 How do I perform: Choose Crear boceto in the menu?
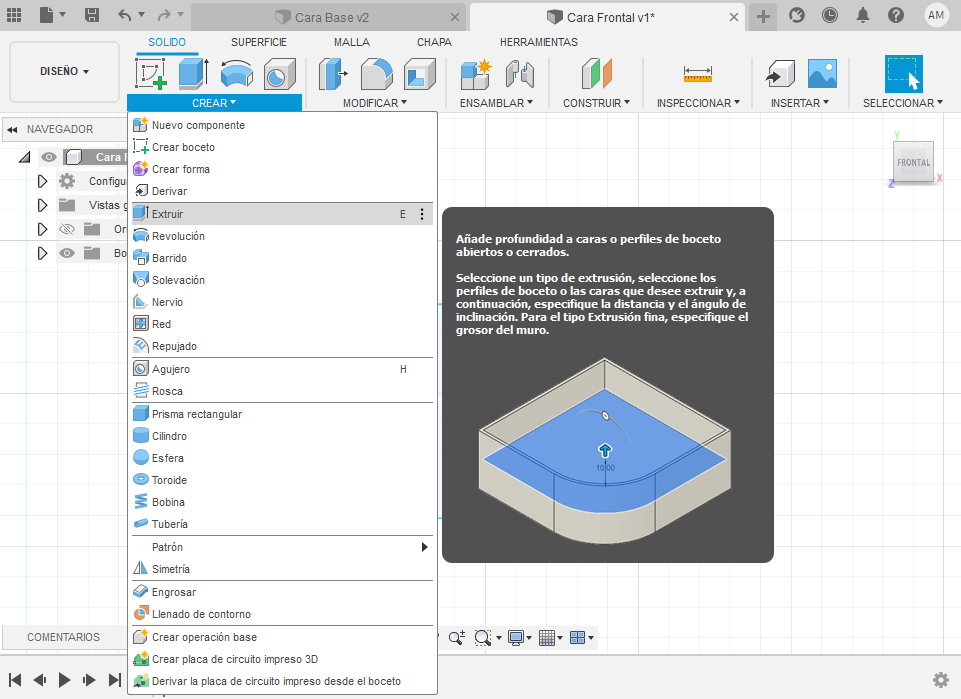[283, 147]
